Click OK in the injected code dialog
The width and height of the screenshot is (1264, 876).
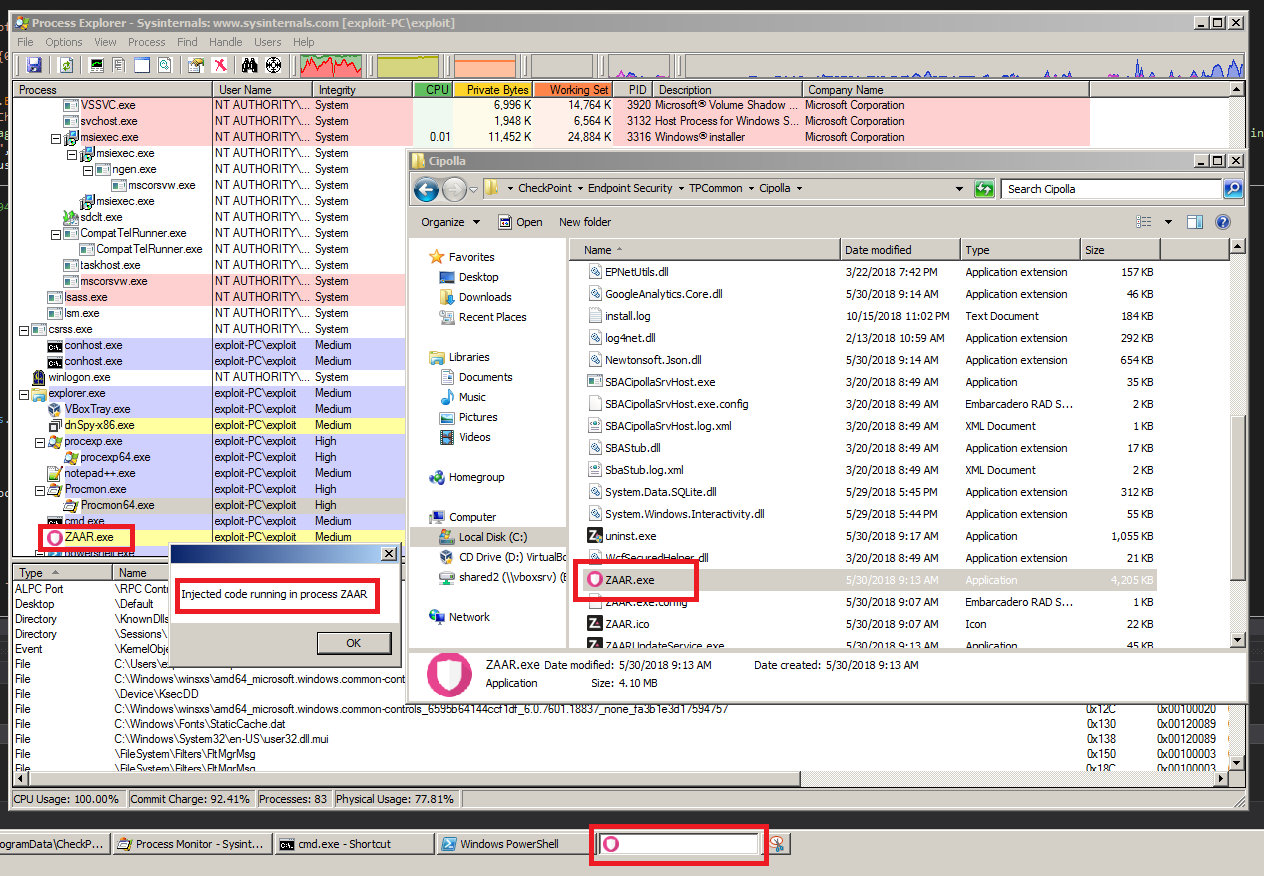(353, 643)
